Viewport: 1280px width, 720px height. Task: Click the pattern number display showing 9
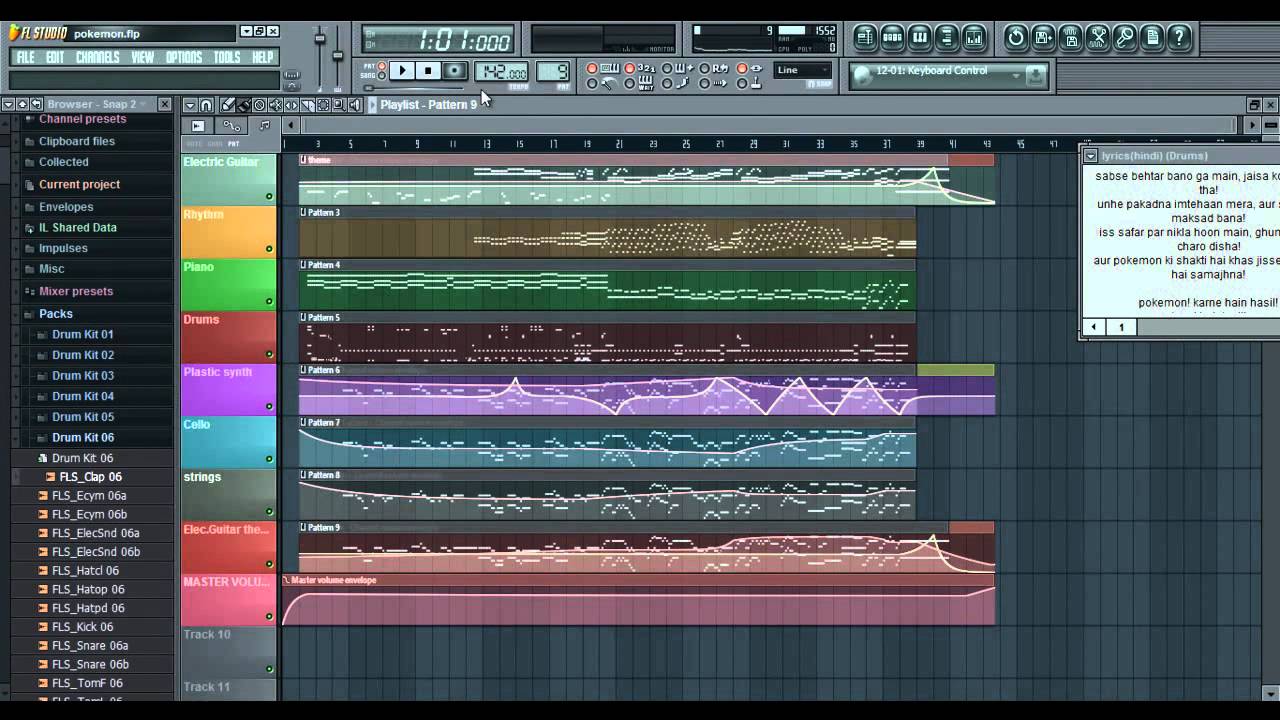tap(553, 72)
